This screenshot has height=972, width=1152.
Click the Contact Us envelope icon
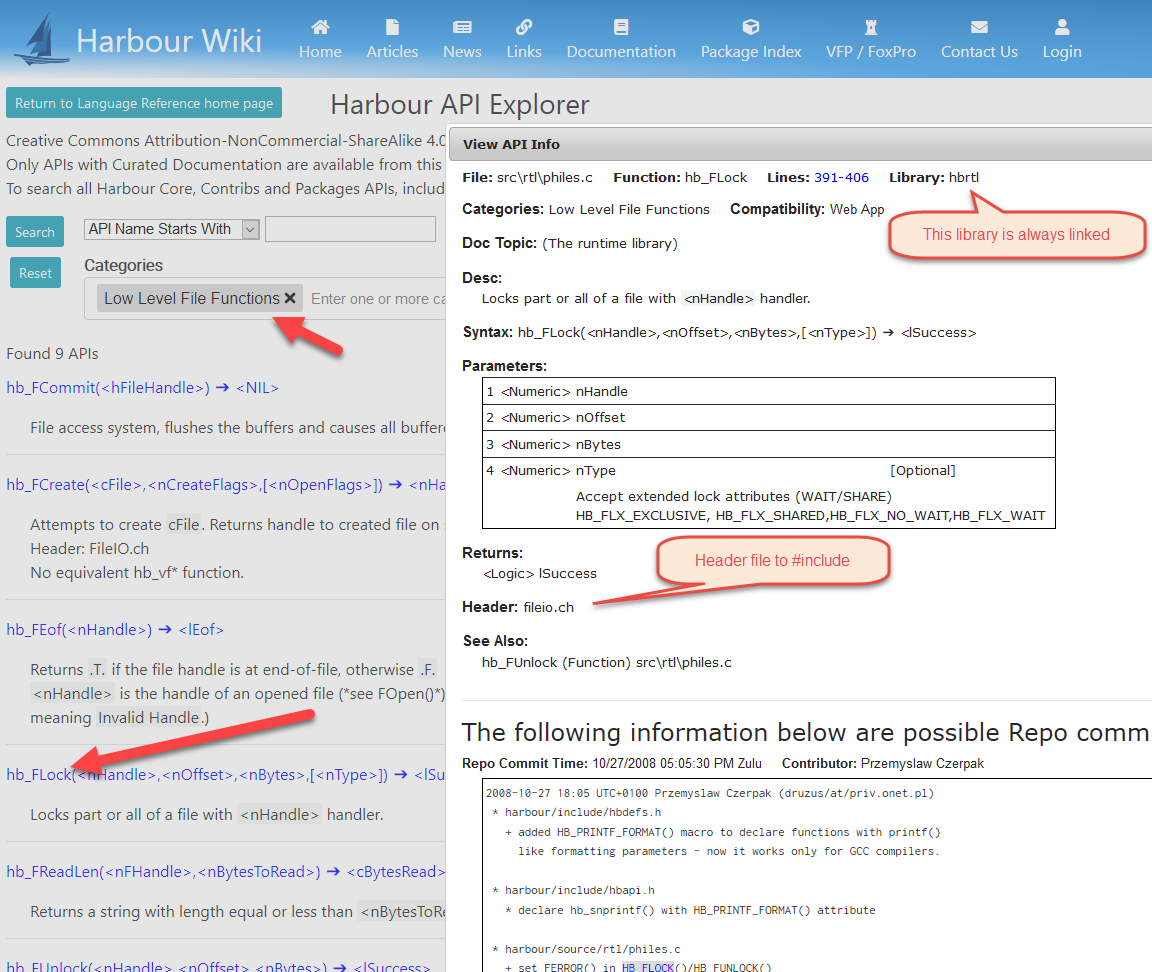click(x=979, y=27)
